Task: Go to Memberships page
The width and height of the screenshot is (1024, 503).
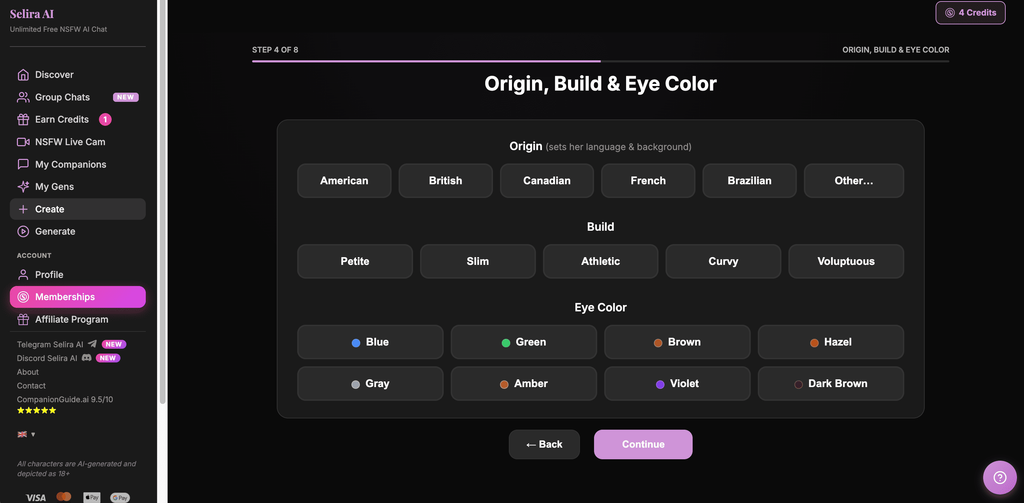Action: [78, 297]
